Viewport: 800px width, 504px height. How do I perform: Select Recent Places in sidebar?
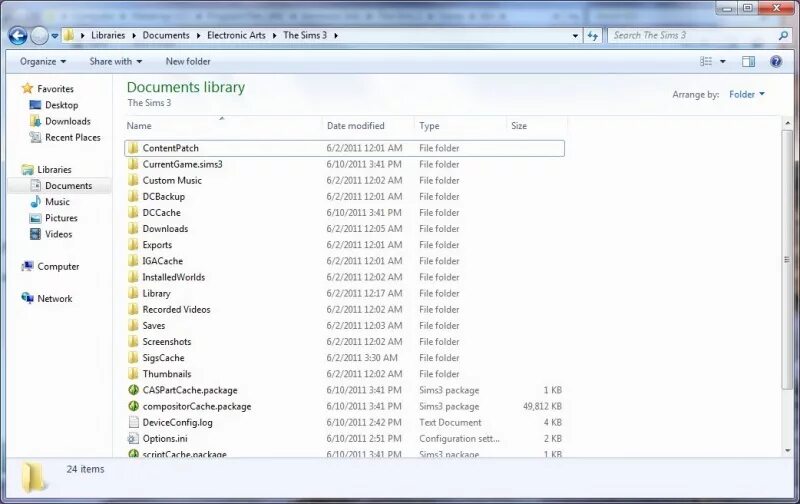pyautogui.click(x=72, y=138)
